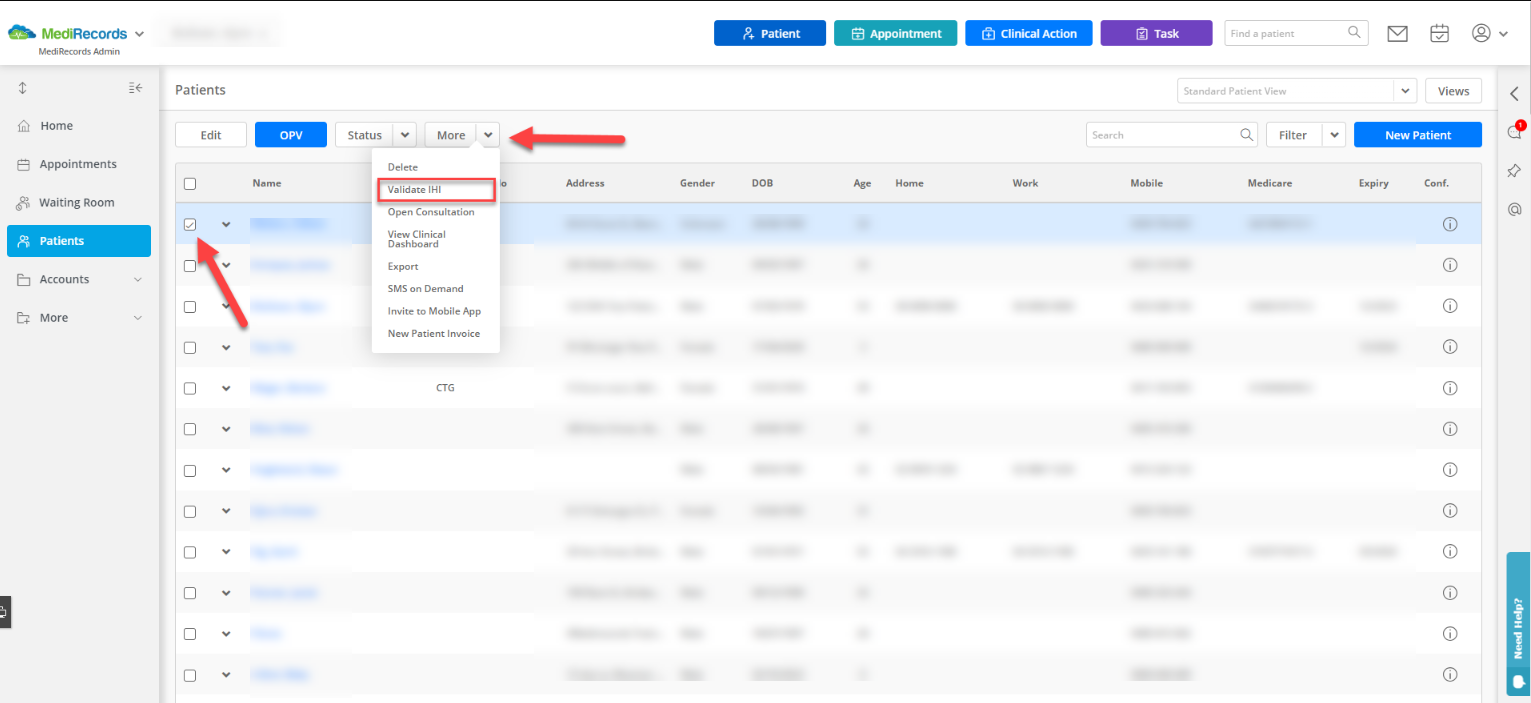1531x703 pixels.
Task: Click the New Patient button
Action: [1417, 134]
